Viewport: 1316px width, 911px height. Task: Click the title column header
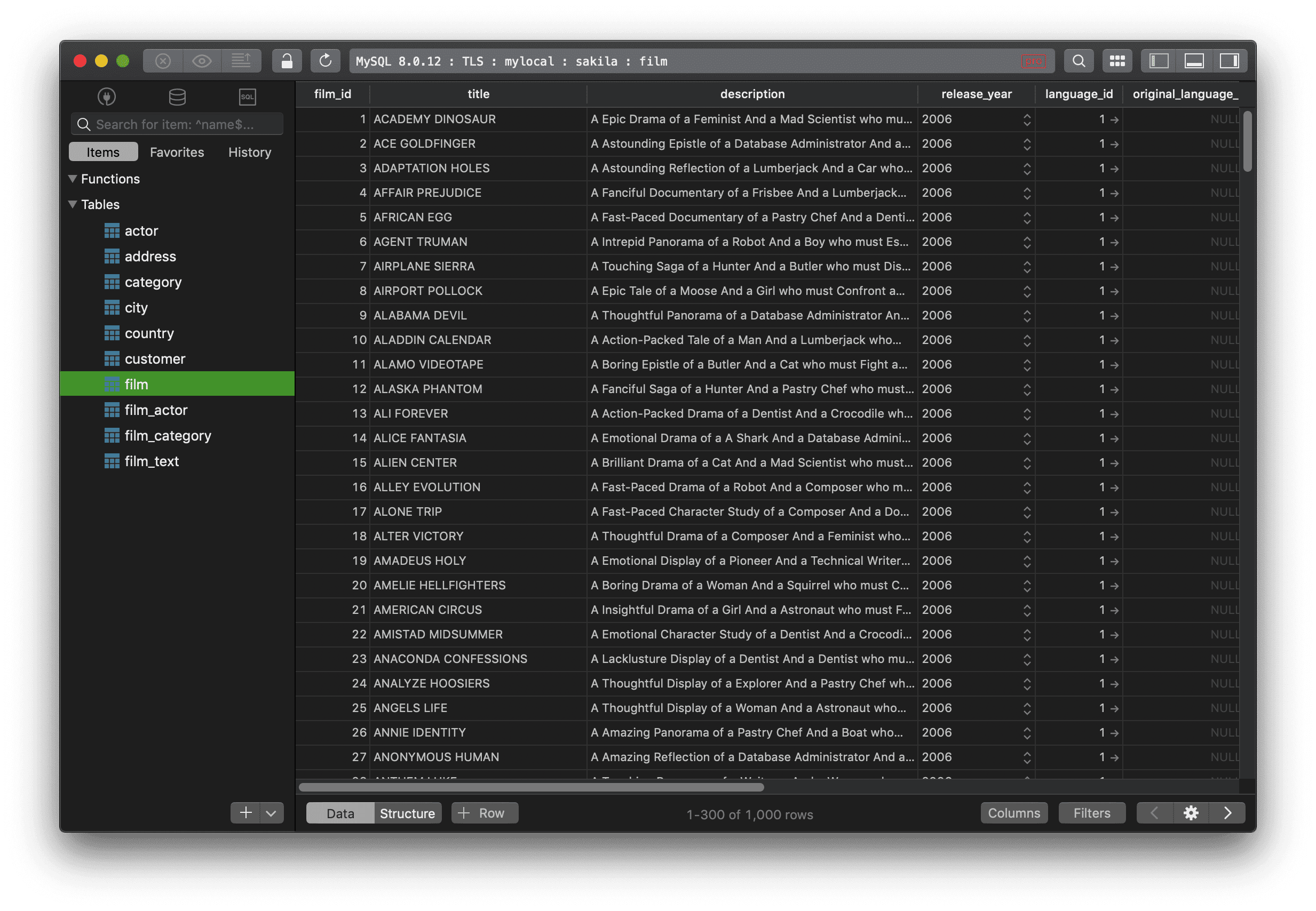pos(479,94)
